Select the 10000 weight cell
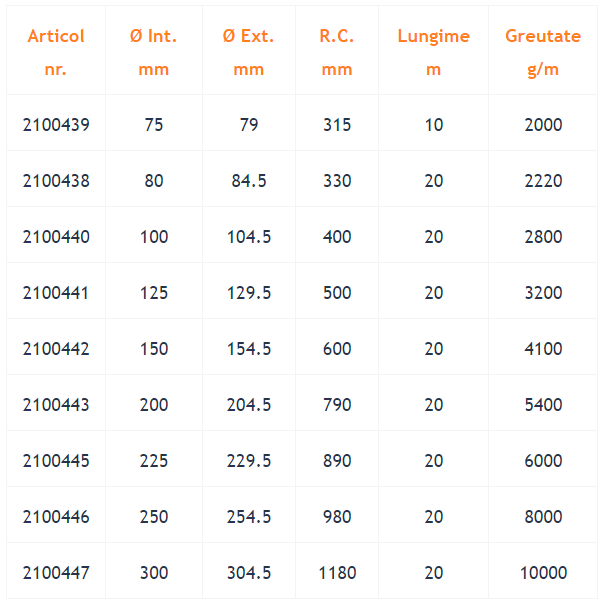Image resolution: width=604 pixels, height=610 pixels. pos(543,571)
